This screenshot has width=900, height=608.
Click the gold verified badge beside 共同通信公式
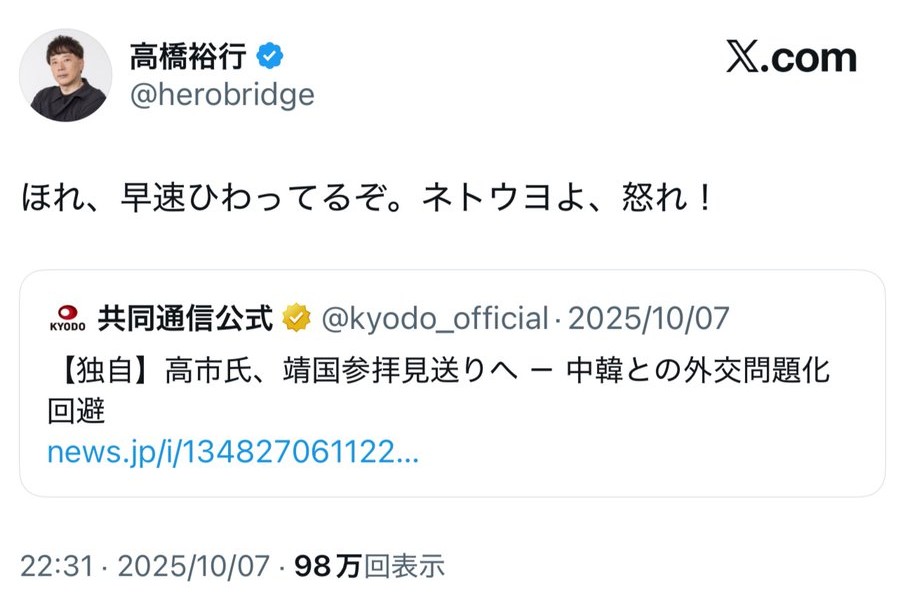pyautogui.click(x=296, y=318)
